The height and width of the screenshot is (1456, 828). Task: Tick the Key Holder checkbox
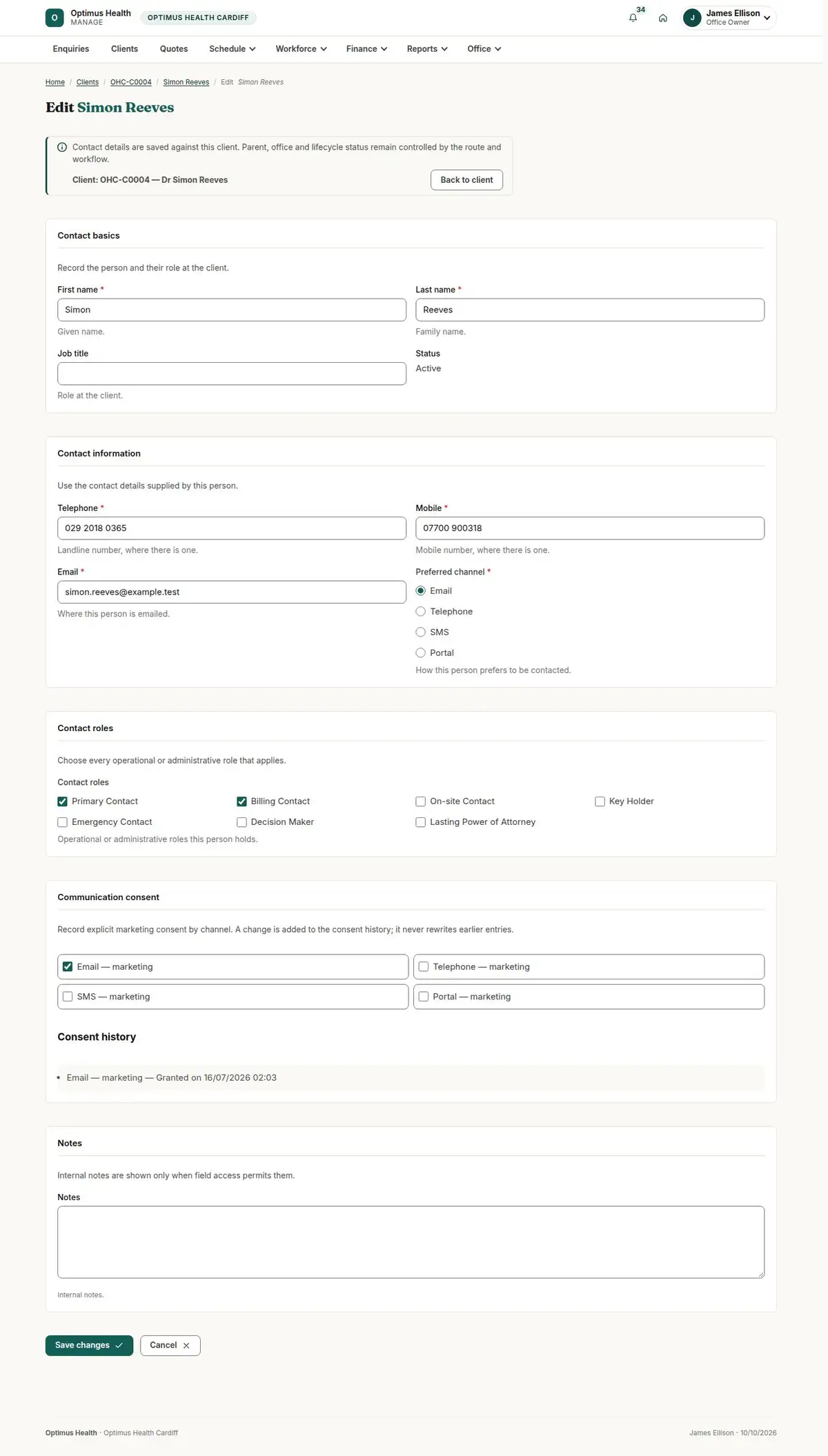click(x=600, y=801)
